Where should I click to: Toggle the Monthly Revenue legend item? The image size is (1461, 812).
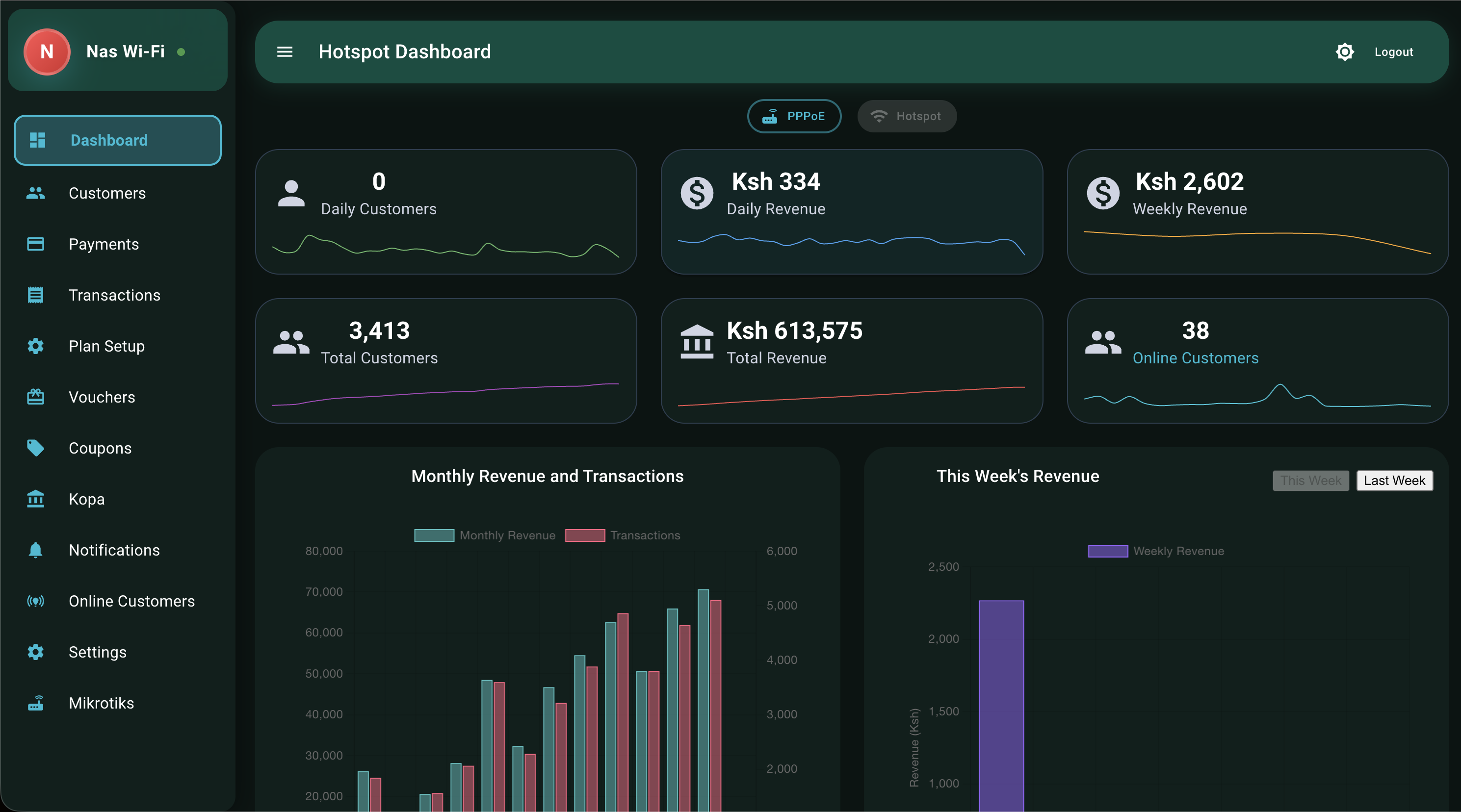pyautogui.click(x=485, y=535)
